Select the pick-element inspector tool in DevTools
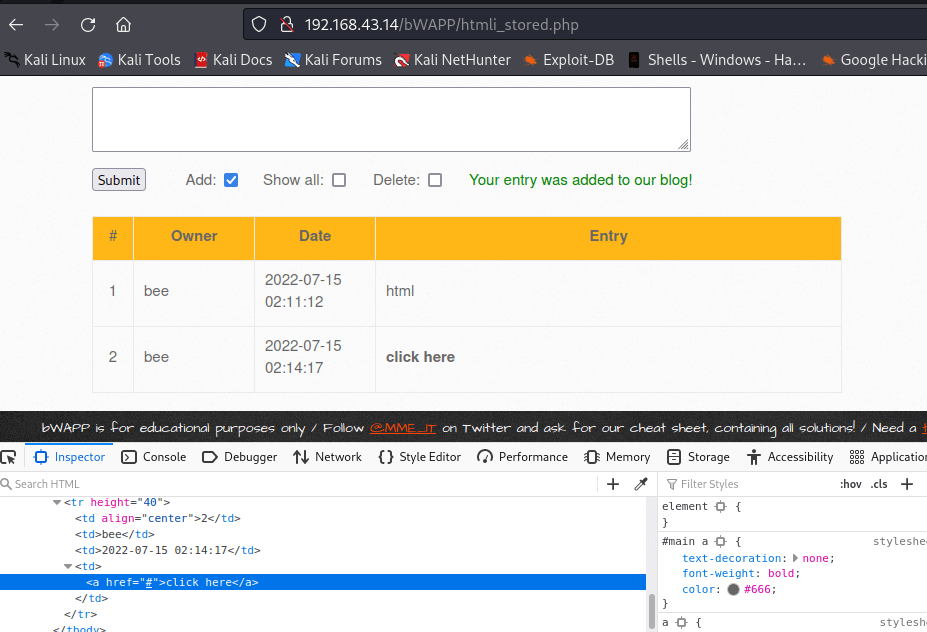The height and width of the screenshot is (632, 927). pyautogui.click(x=10, y=457)
